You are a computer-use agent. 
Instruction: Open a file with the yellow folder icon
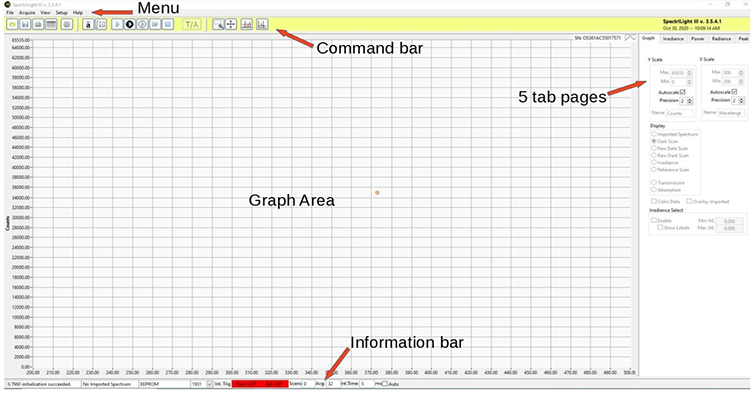click(12, 25)
